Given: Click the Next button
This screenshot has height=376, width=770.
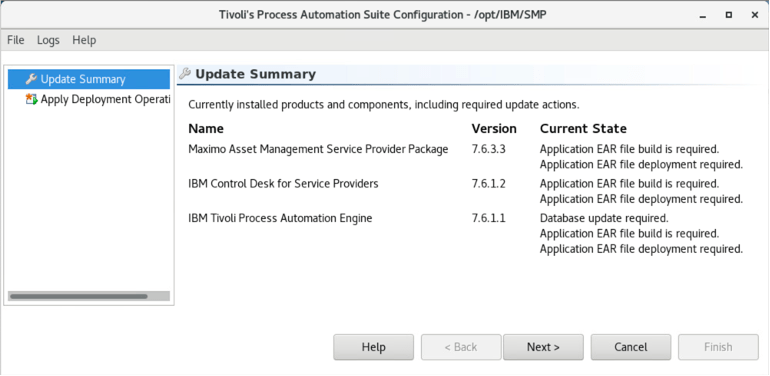Looking at the screenshot, I should click(543, 347).
